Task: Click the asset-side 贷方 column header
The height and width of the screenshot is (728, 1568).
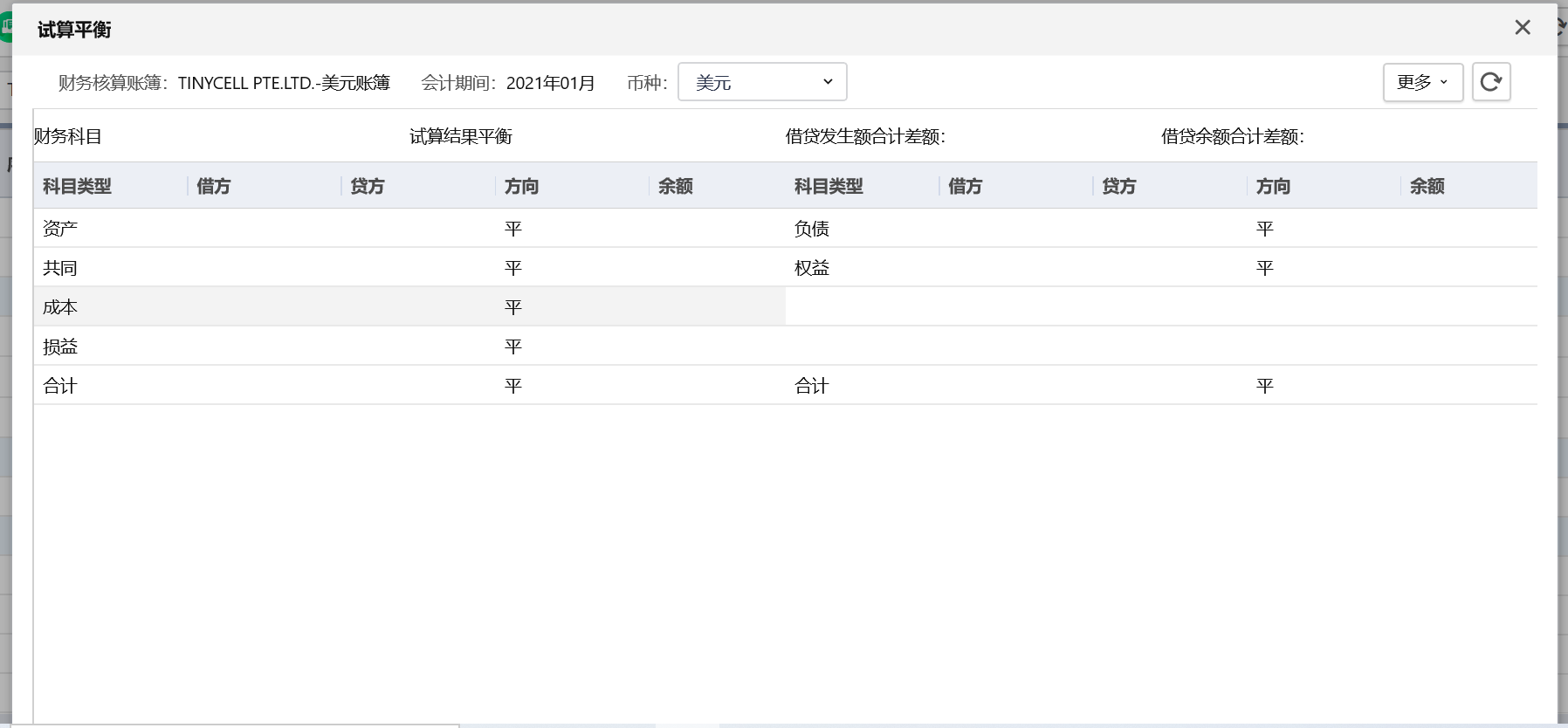Action: click(x=368, y=186)
